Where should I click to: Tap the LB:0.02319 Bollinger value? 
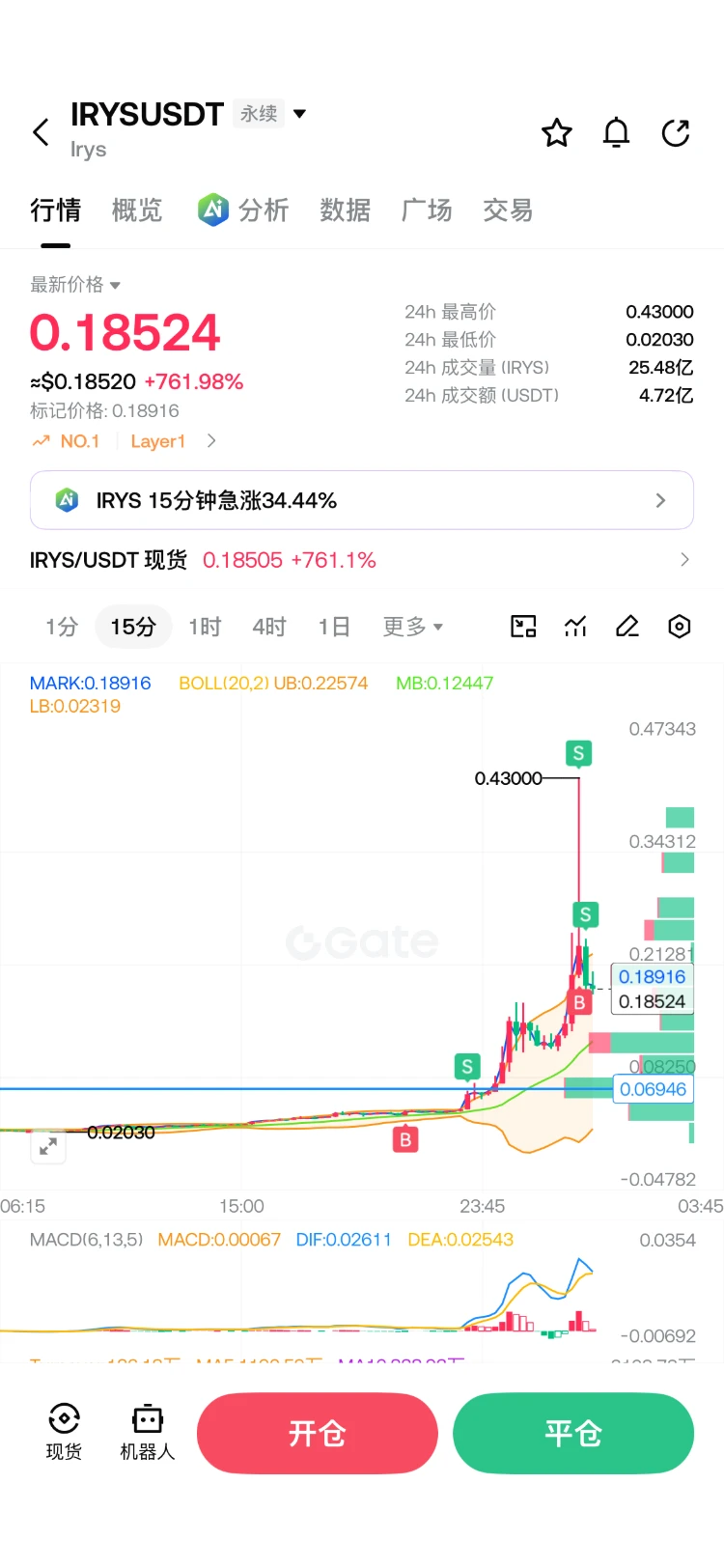pos(75,706)
